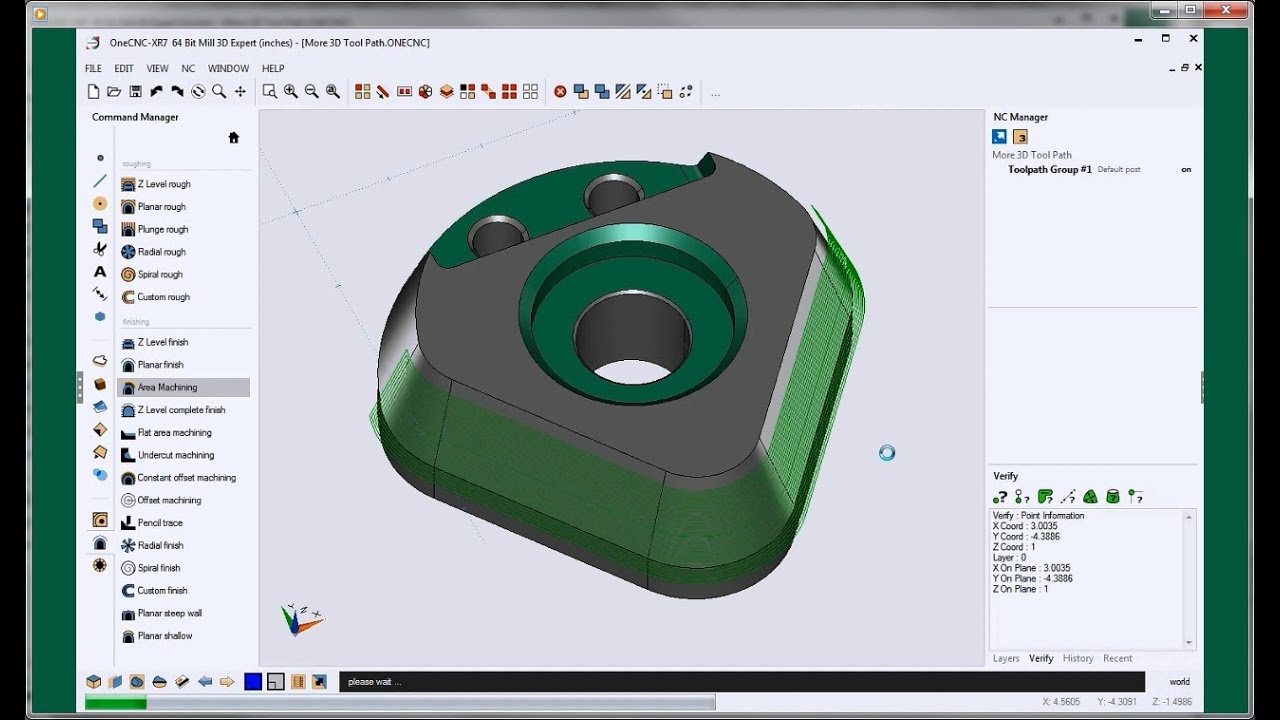Screen dimensions: 1280x720
Task: Click the red stop icon in toolbar
Action: coord(560,91)
